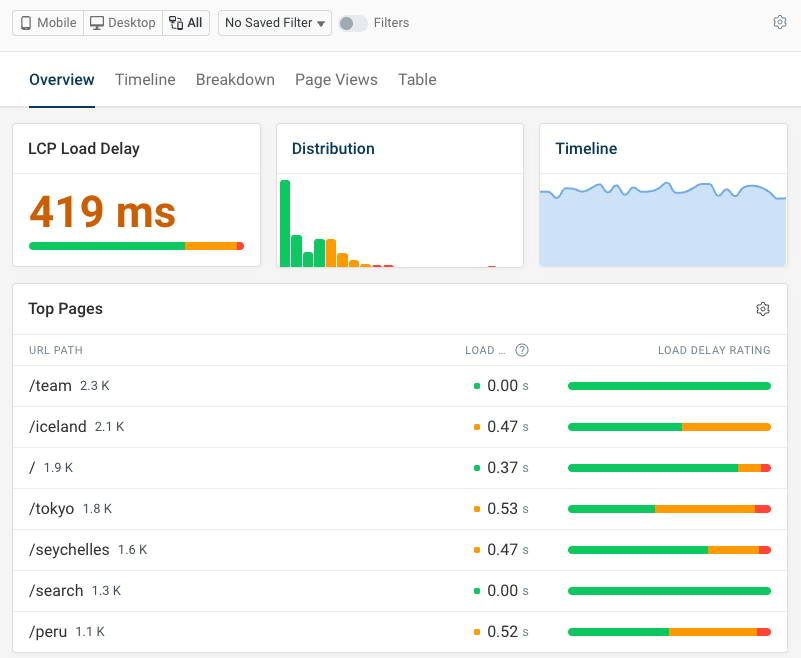801x658 pixels.
Task: Switch to the Breakdown tab
Action: coord(235,80)
